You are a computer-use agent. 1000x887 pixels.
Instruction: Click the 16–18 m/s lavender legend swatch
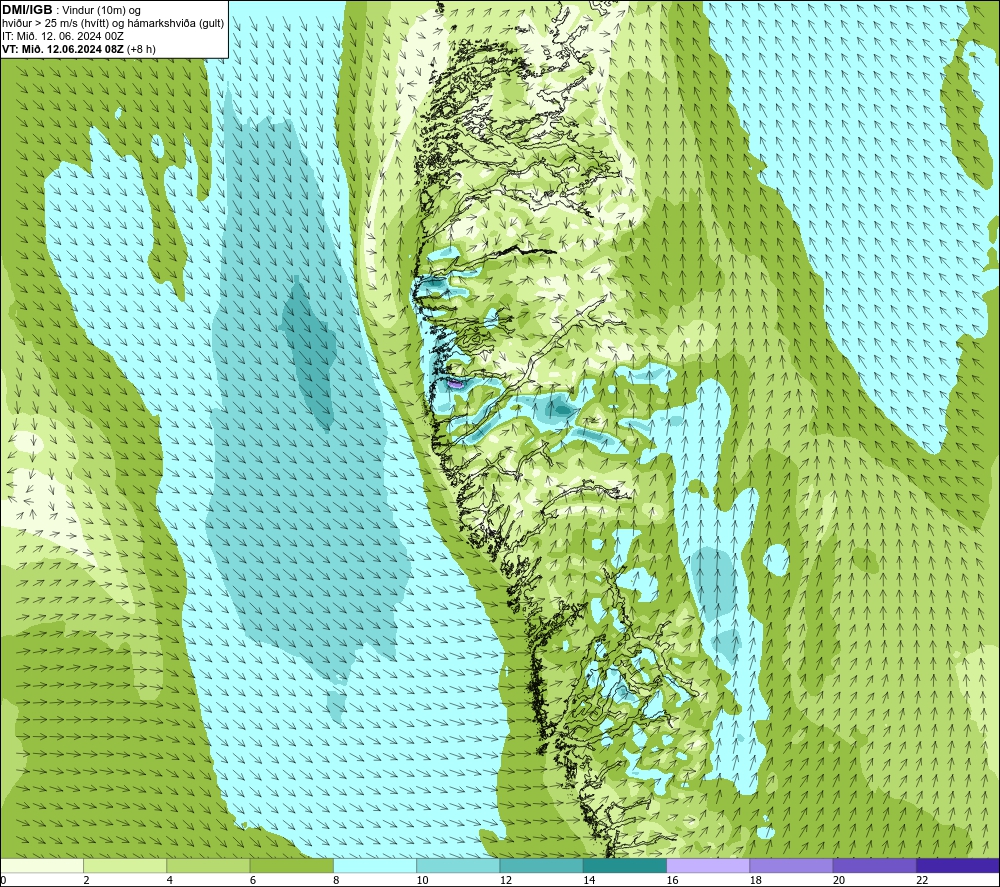click(708, 865)
